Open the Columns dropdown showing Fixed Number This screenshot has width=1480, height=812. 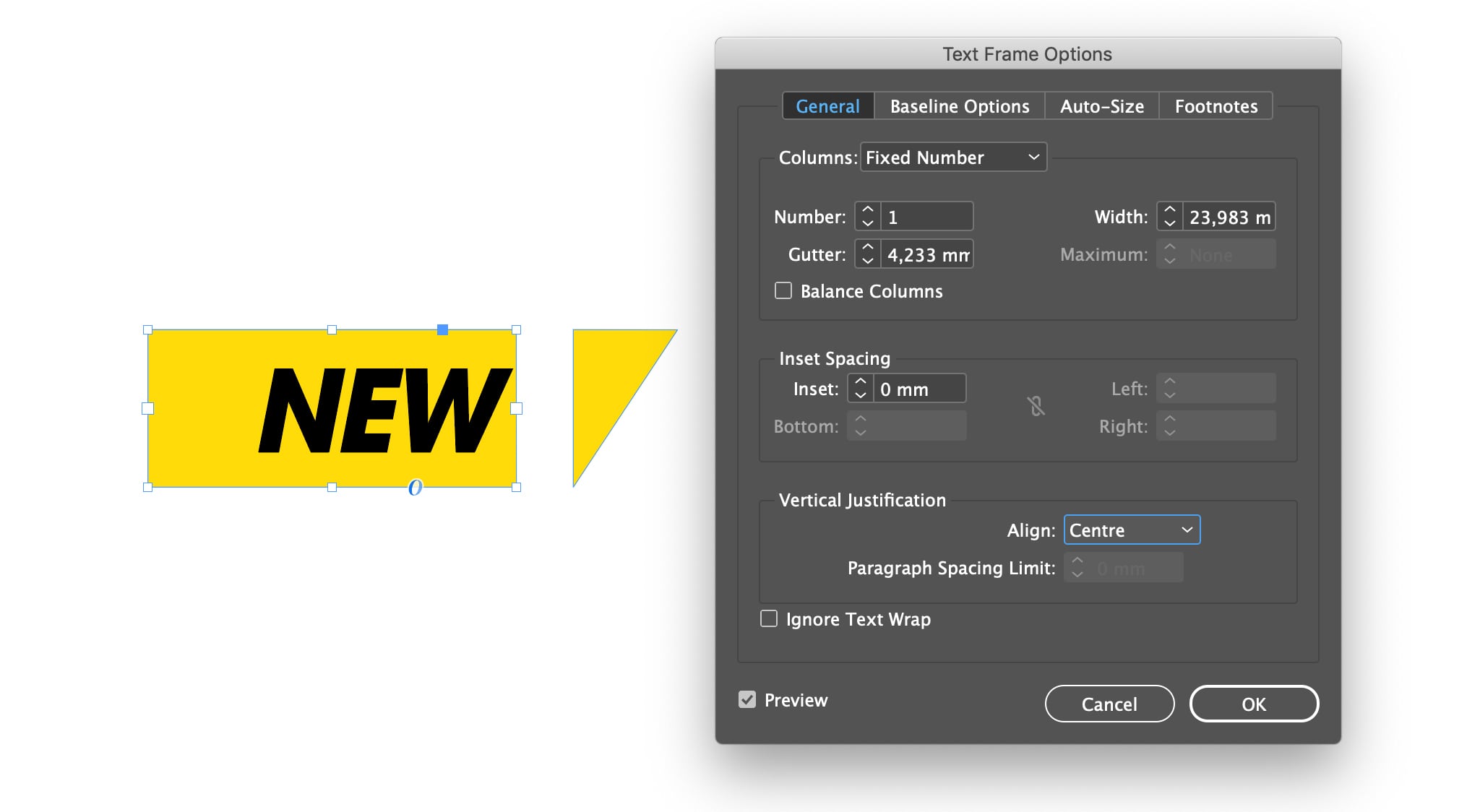(952, 157)
